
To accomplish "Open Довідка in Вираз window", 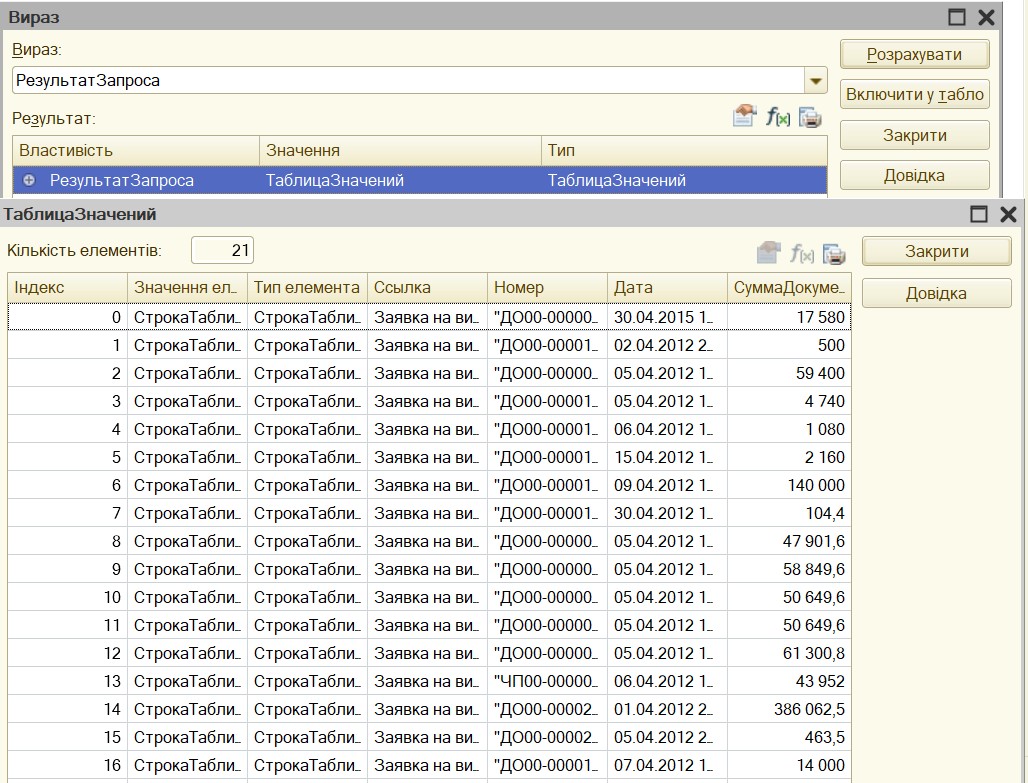I will click(x=915, y=176).
